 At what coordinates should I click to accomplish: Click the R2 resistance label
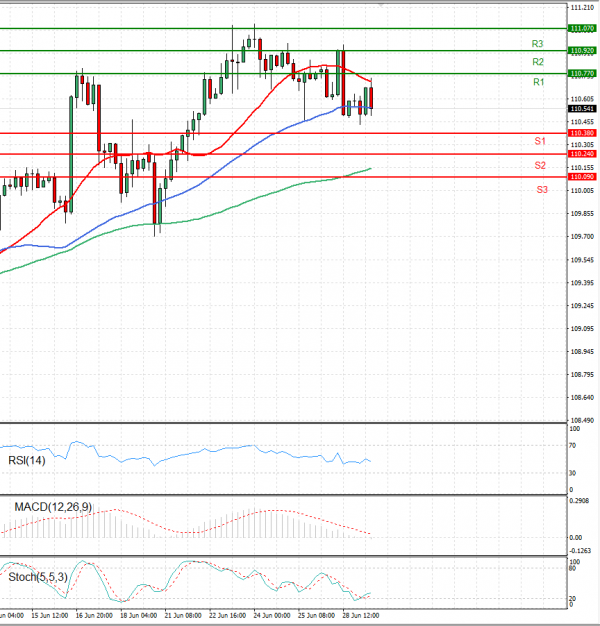(538, 62)
